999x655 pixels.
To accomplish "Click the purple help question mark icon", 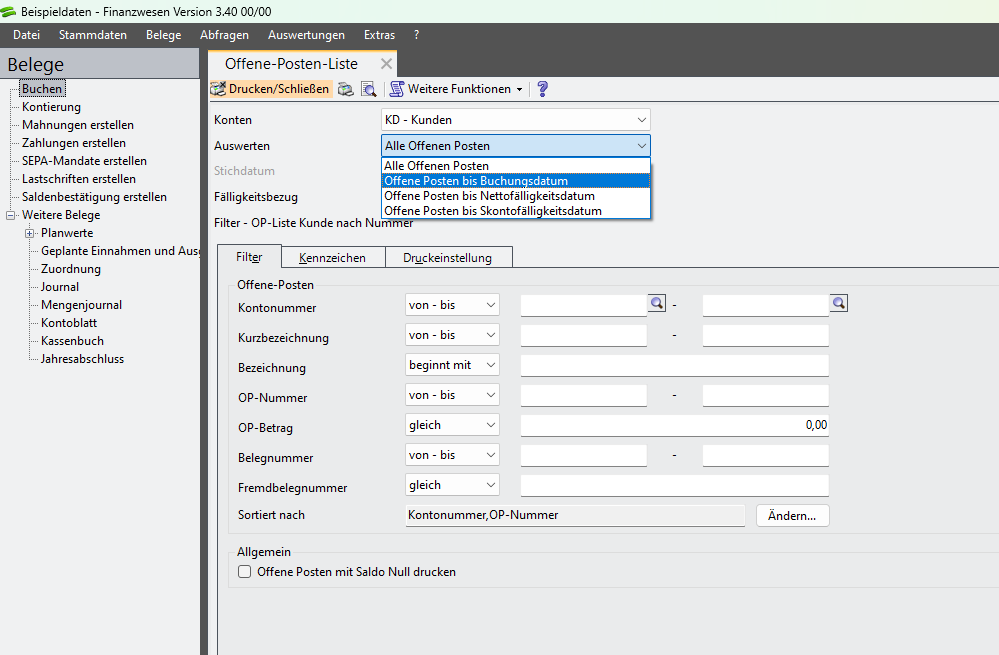I will point(542,89).
